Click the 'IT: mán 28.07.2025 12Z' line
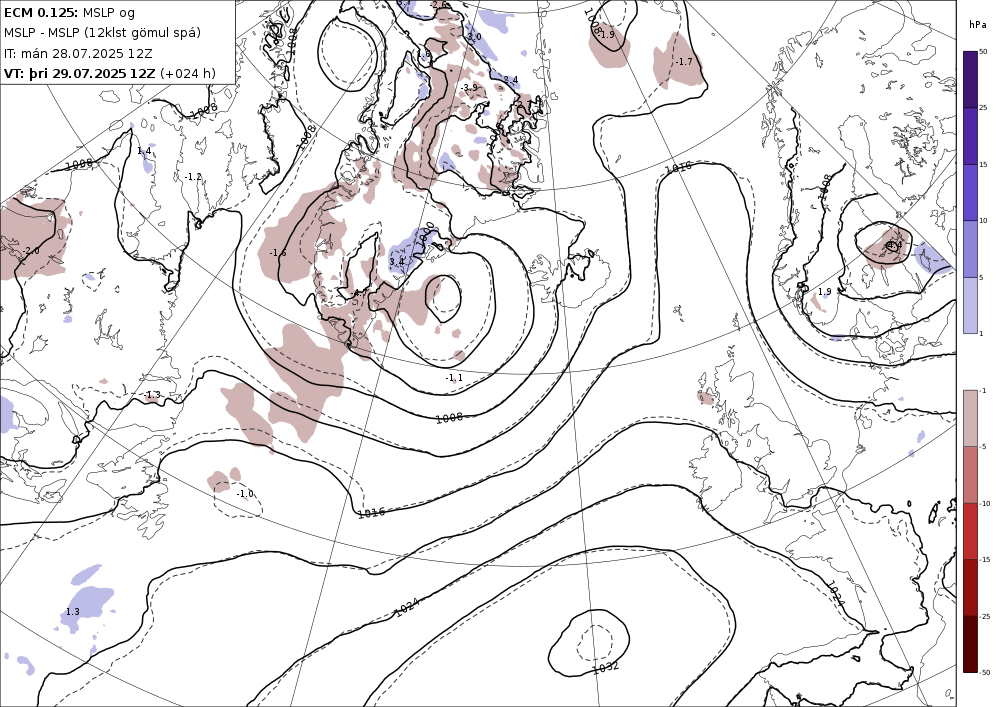 (78, 53)
